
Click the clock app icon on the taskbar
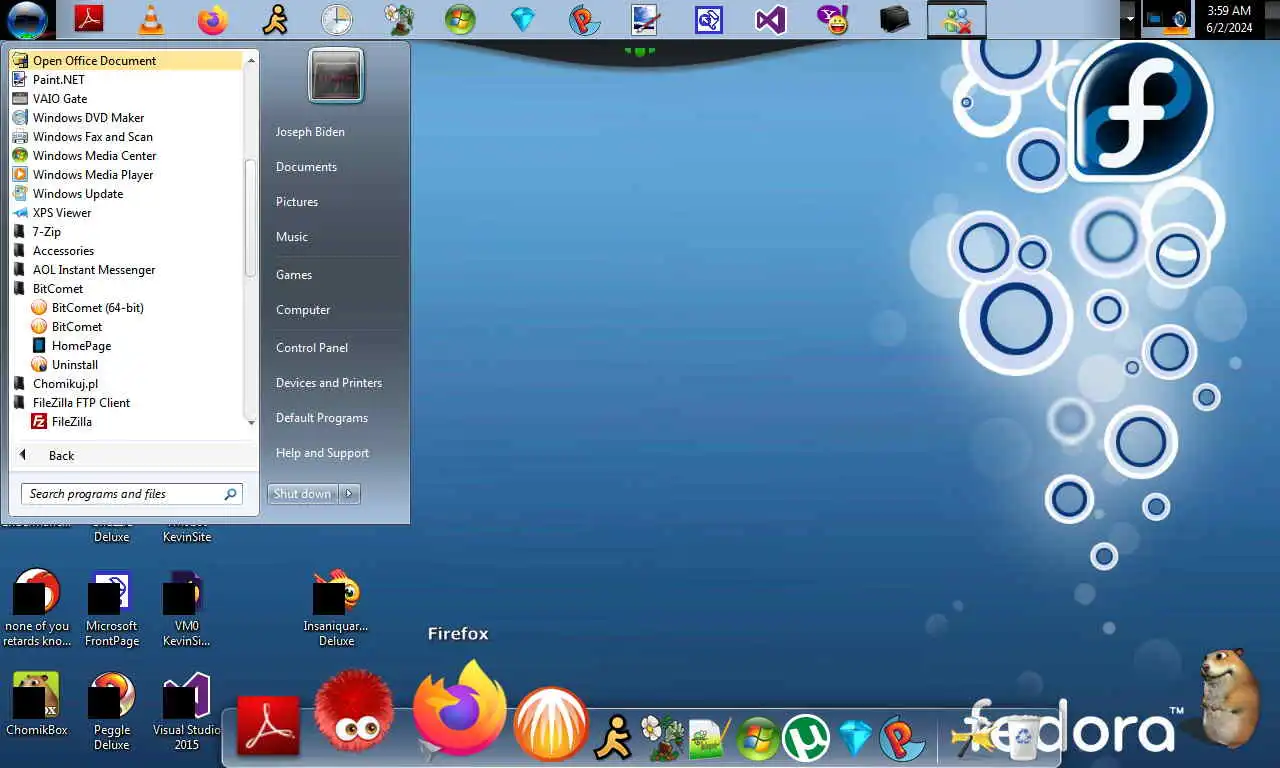pyautogui.click(x=337, y=19)
